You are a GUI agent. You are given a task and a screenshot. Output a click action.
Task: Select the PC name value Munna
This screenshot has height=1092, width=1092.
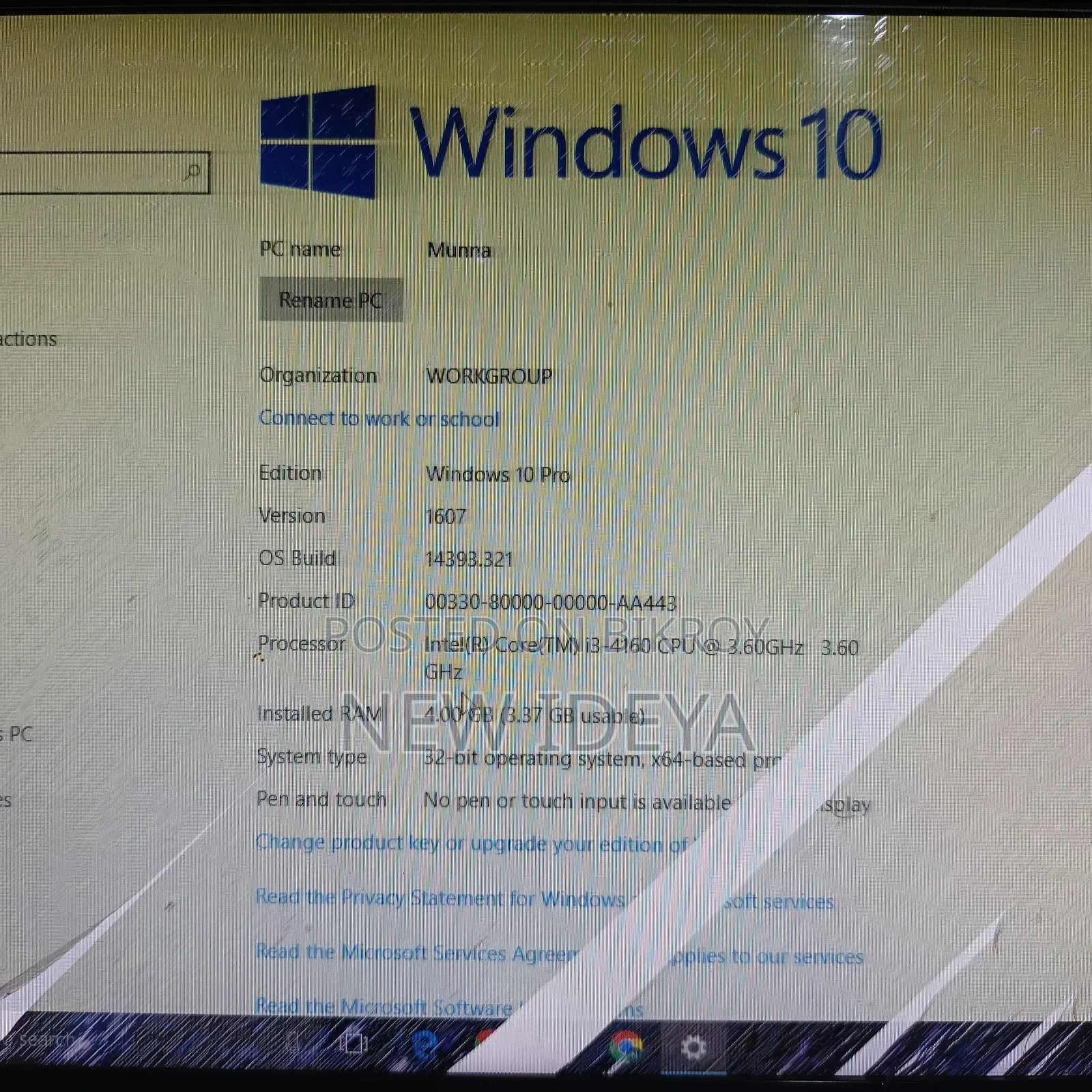pyautogui.click(x=459, y=250)
